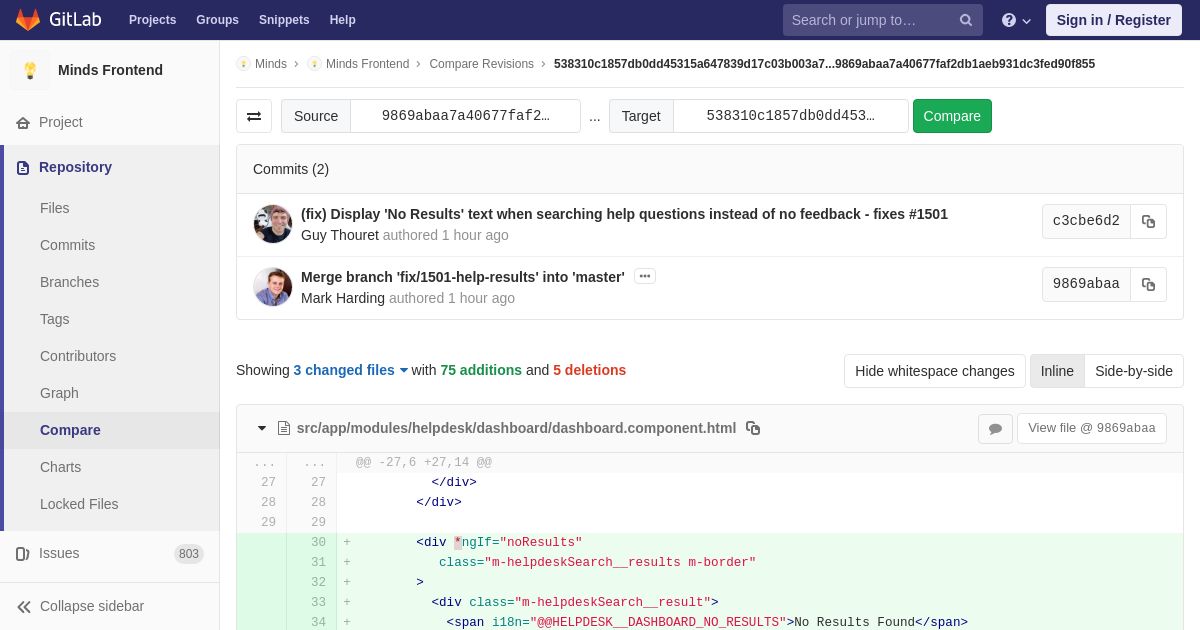Click Mark Harding's avatar
This screenshot has height=630, width=1200.
pos(273,287)
